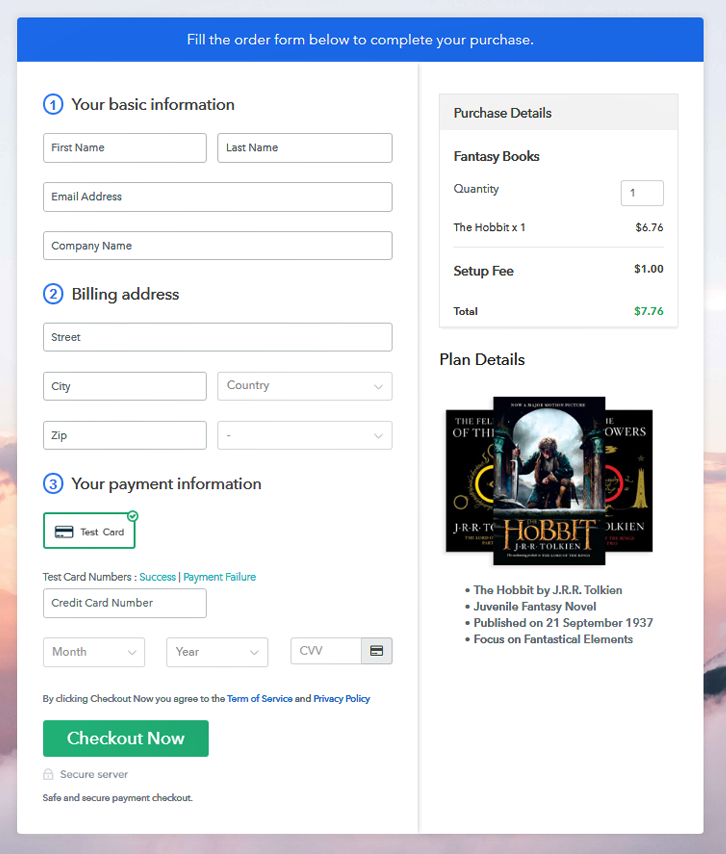Click the step 2 circle icon
Image resolution: width=726 pixels, height=854 pixels.
[x=53, y=294]
